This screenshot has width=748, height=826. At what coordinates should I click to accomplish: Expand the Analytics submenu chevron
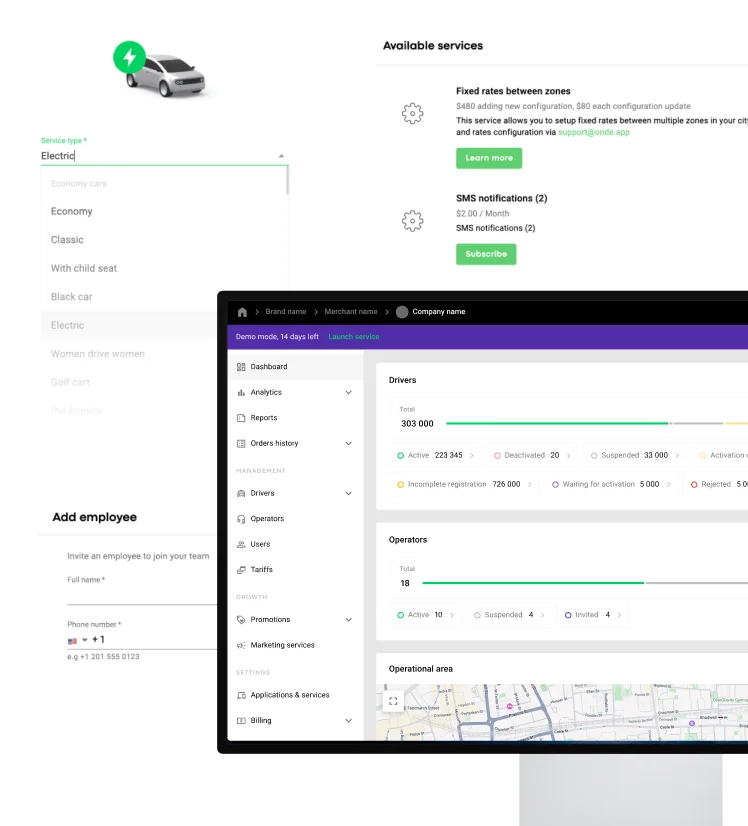pyautogui.click(x=348, y=393)
